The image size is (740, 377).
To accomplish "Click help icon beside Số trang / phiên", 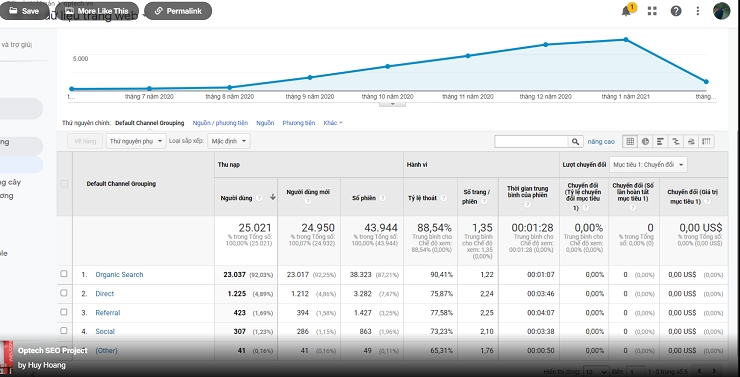I will (483, 201).
